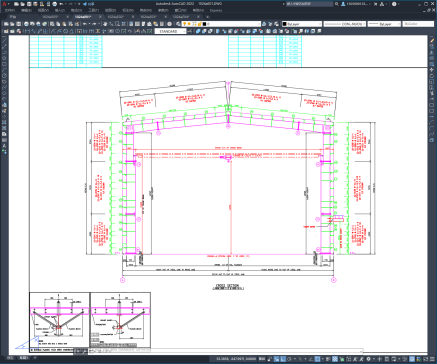Expand object snap settings arrow

(x=322, y=359)
